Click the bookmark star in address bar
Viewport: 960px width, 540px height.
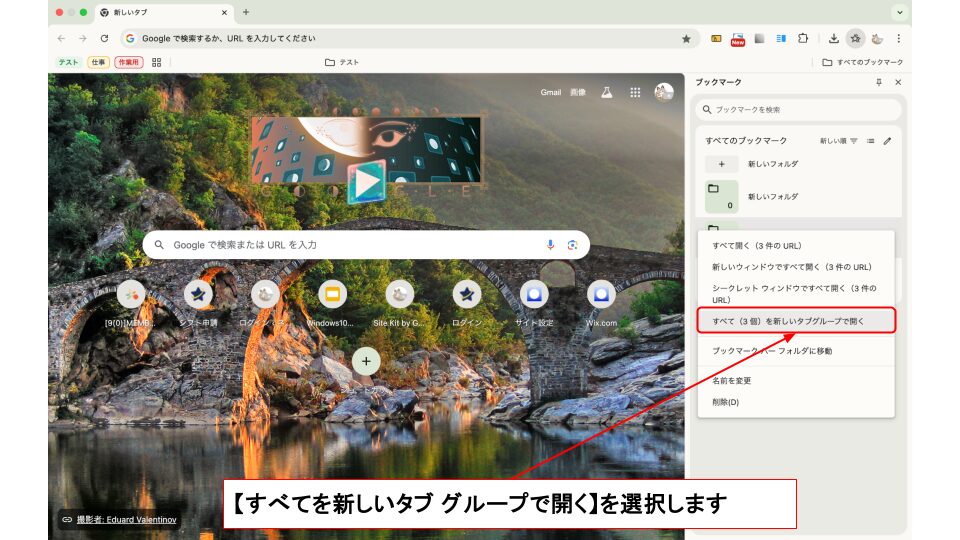[x=686, y=39]
